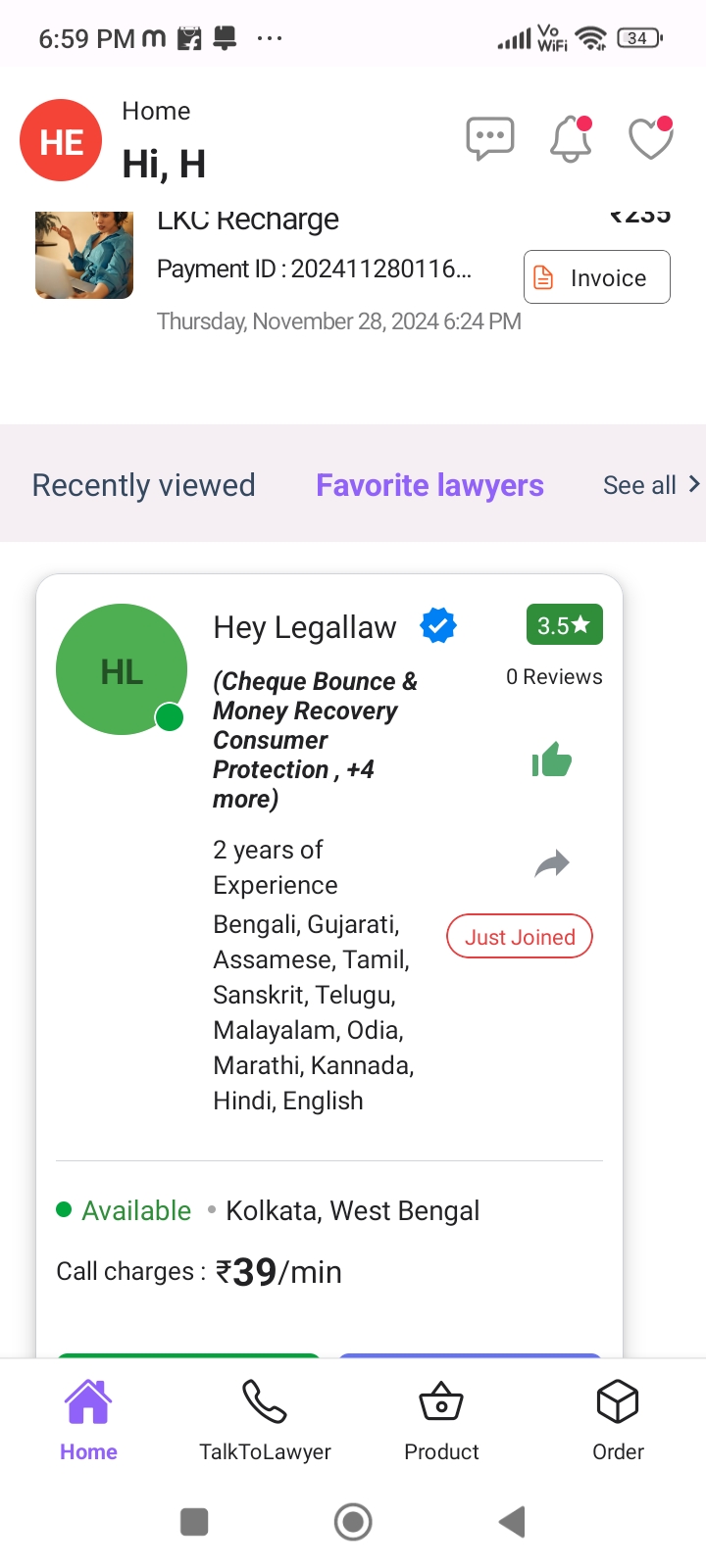706x1568 pixels.
Task: Open the Invoice for LKC Recharge
Action: (x=596, y=277)
